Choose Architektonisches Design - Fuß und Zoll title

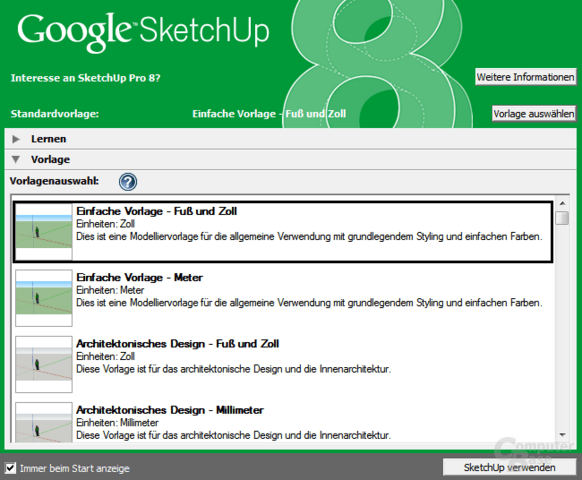pyautogui.click(x=177, y=344)
